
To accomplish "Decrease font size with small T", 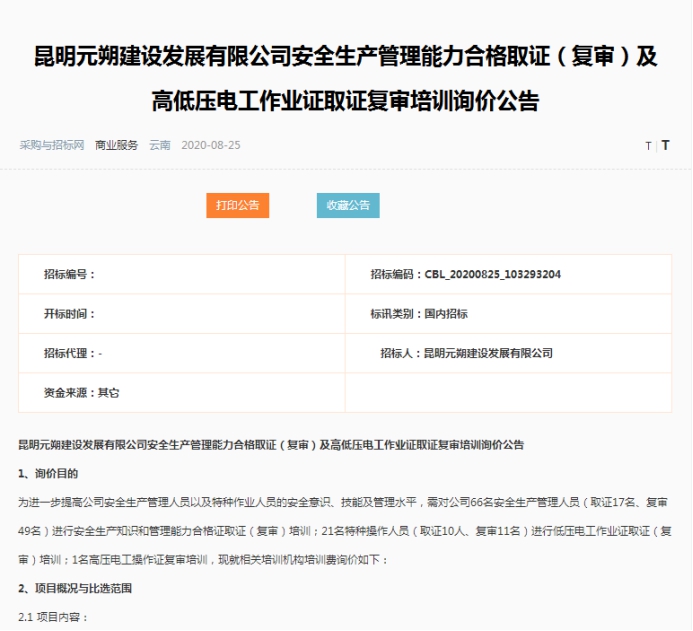I will [648, 146].
